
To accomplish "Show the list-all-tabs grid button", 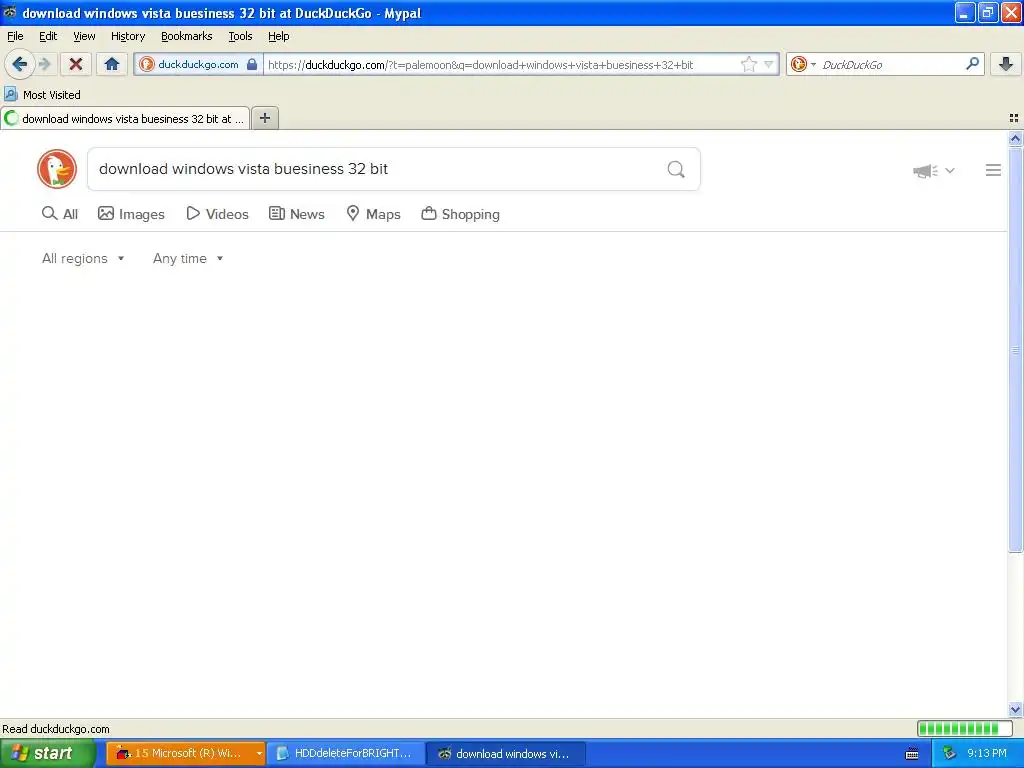I will (1014, 118).
